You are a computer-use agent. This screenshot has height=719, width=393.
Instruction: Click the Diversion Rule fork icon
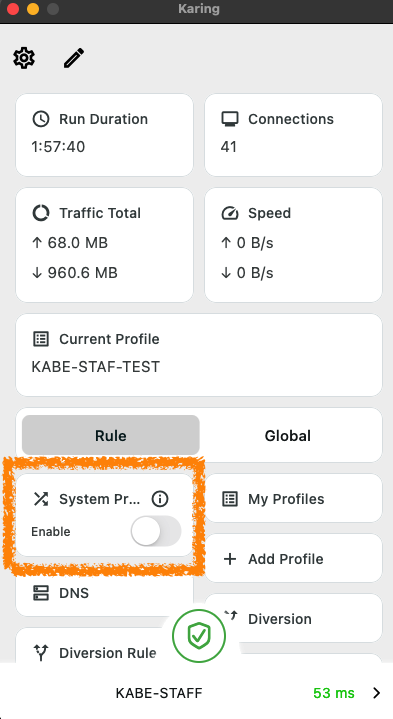click(41, 653)
